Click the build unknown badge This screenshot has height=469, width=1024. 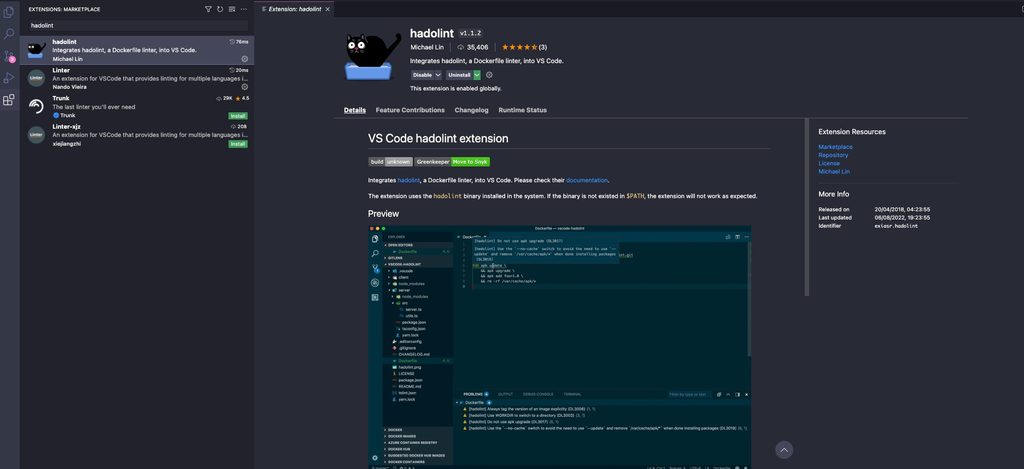tap(390, 162)
